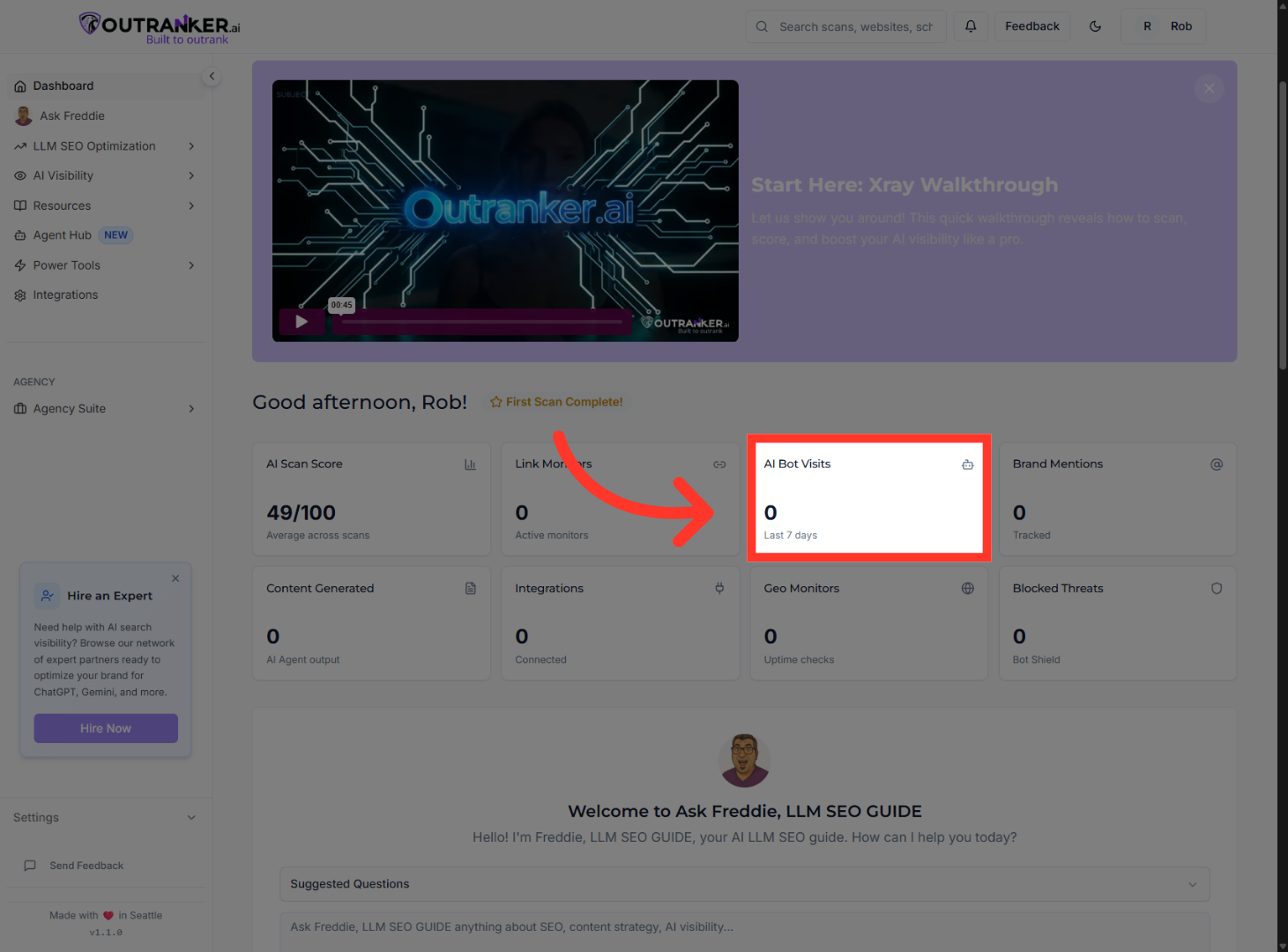Screen dimensions: 1288x952
Task: Click the Content Generated document icon
Action: pos(471,588)
